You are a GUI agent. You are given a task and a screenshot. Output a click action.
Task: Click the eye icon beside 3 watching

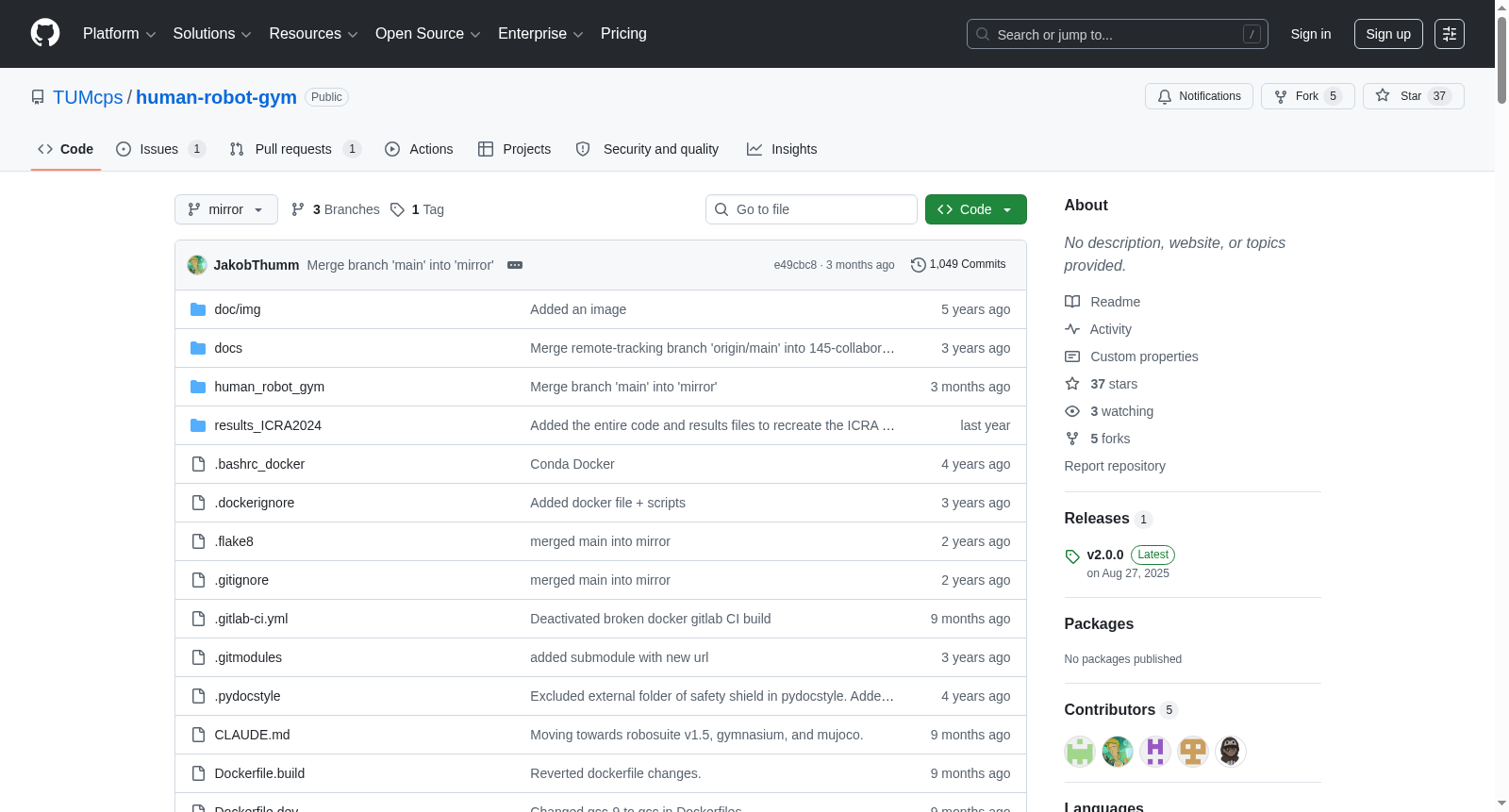1072,411
